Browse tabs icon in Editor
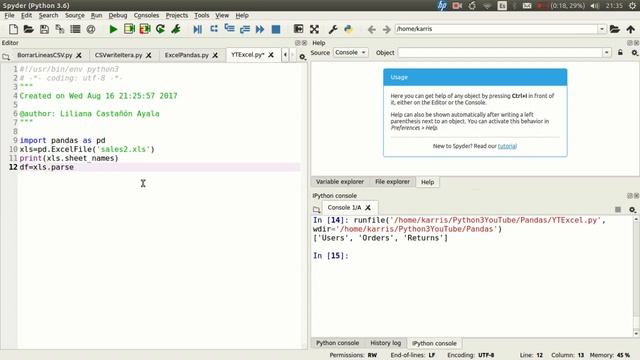640x360 pixels. [6, 56]
